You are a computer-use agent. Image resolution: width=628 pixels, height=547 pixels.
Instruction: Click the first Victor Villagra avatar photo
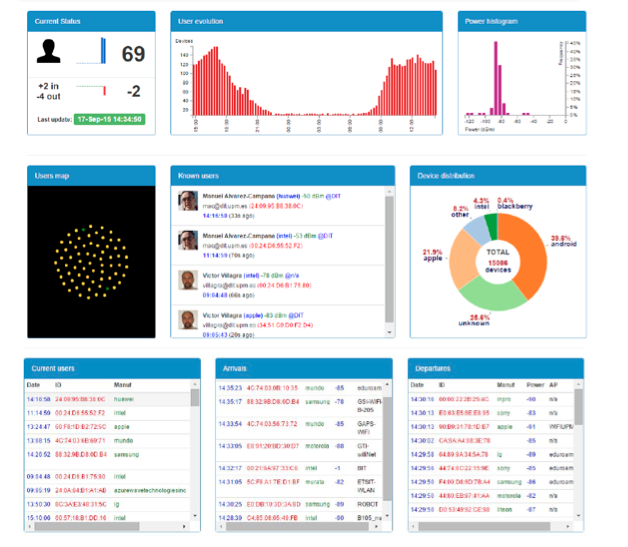click(x=186, y=279)
